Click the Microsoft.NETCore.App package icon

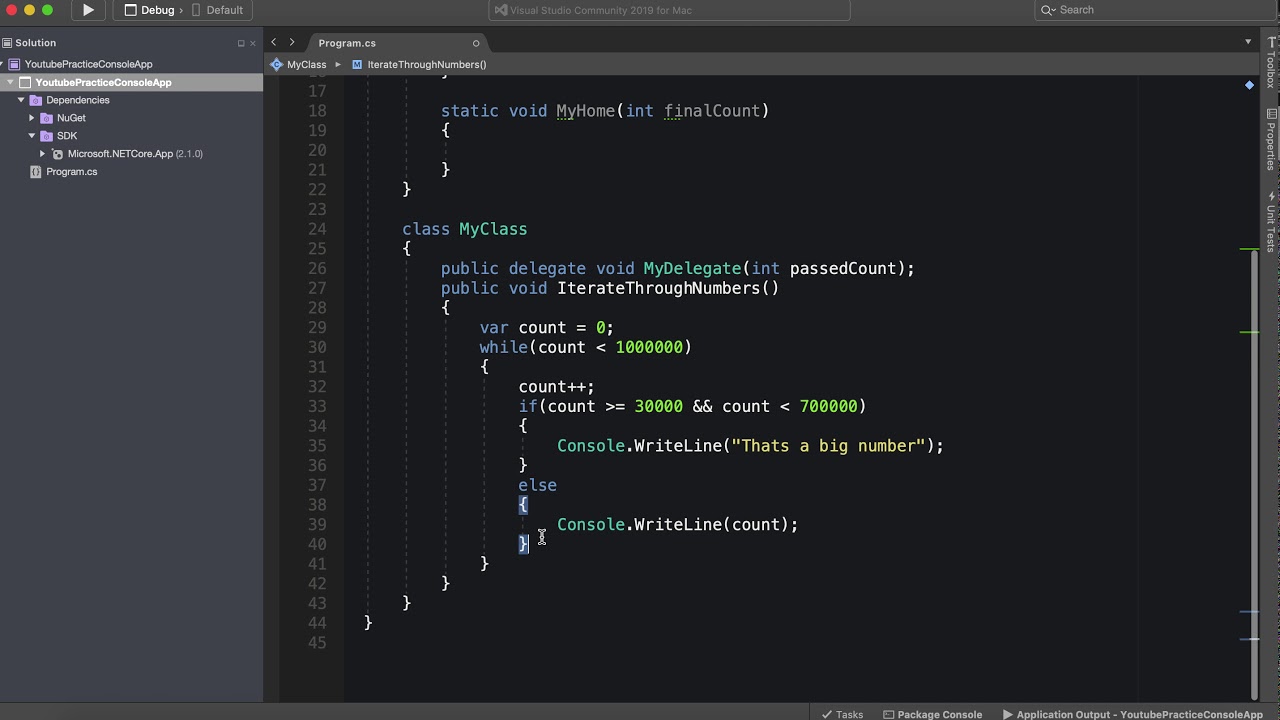(x=58, y=154)
